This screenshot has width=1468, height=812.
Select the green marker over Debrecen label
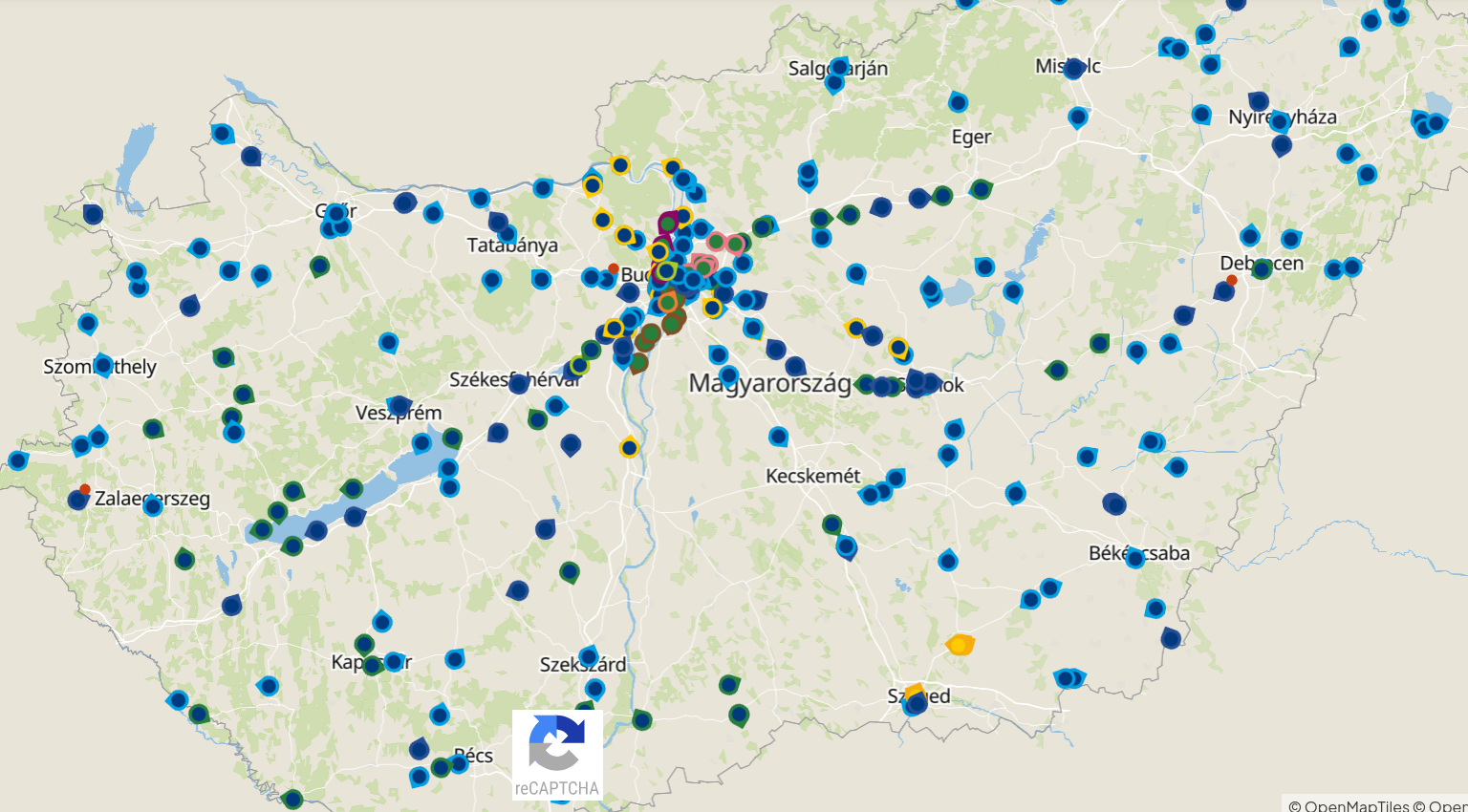(x=1262, y=268)
